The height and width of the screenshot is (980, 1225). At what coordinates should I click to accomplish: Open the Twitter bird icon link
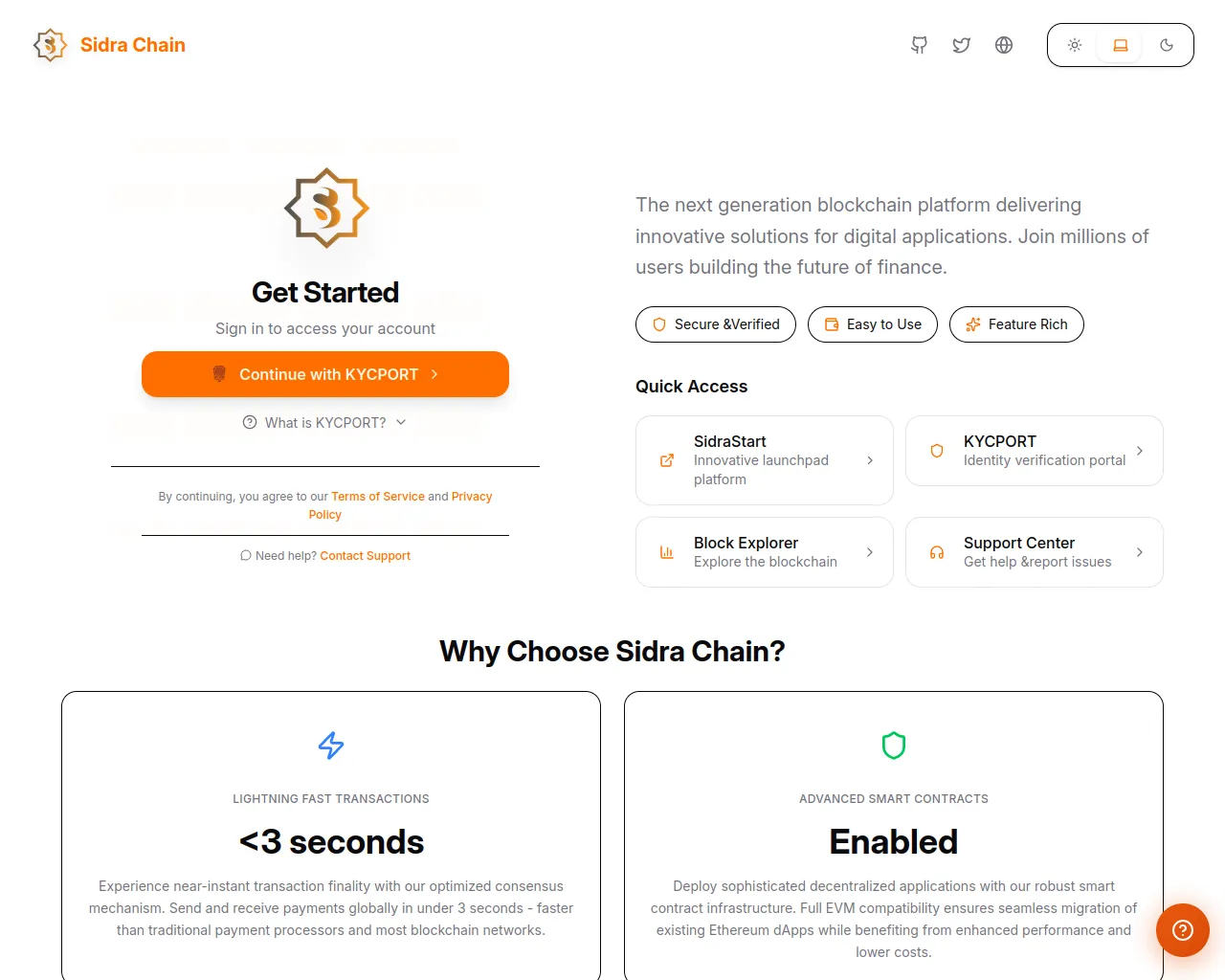pos(961,45)
